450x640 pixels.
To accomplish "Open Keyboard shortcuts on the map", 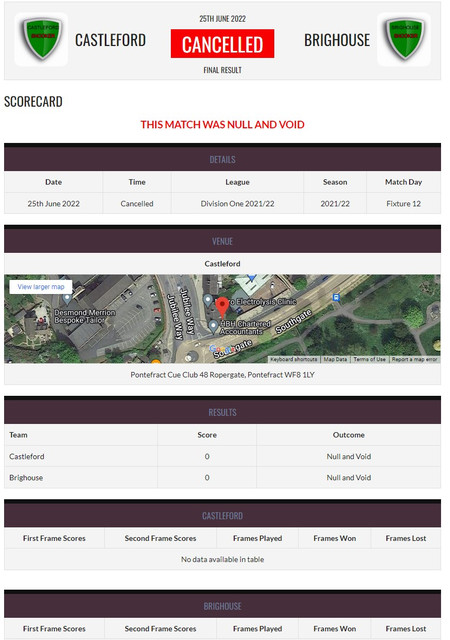I will click(294, 359).
